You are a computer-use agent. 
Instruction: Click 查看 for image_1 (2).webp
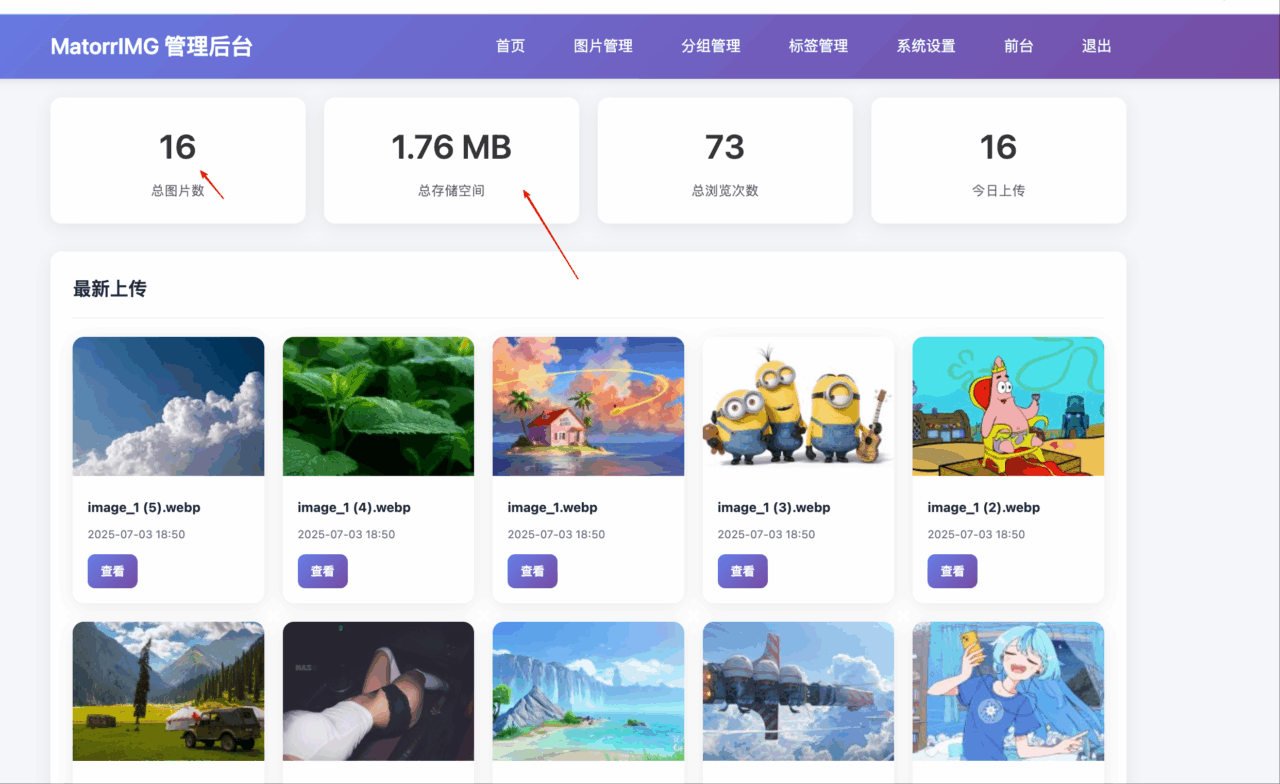point(952,571)
